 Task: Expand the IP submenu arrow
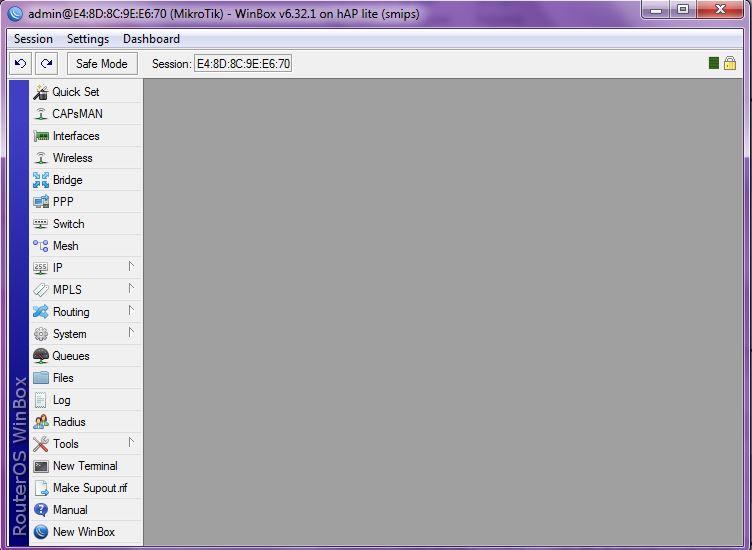click(x=131, y=267)
